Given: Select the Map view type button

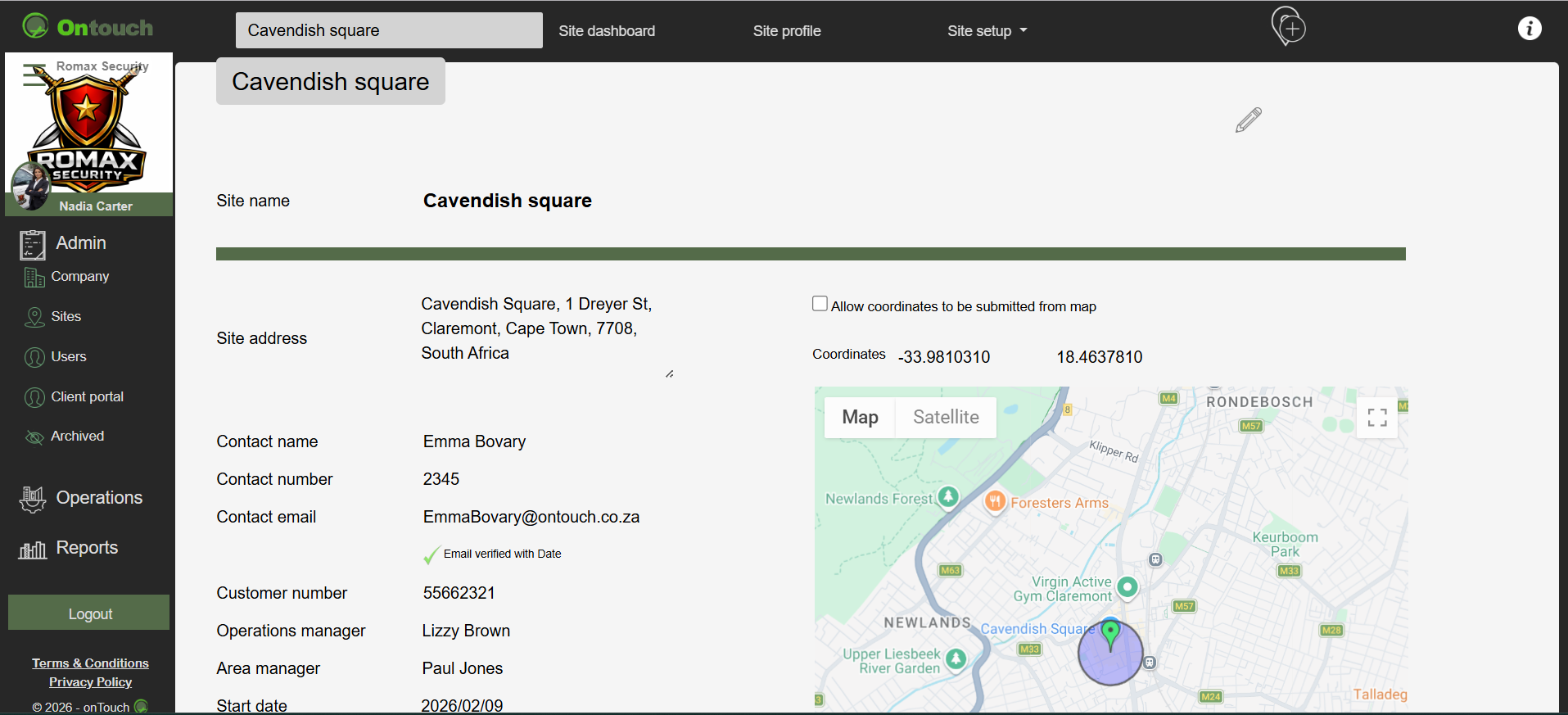Looking at the screenshot, I should (x=860, y=418).
